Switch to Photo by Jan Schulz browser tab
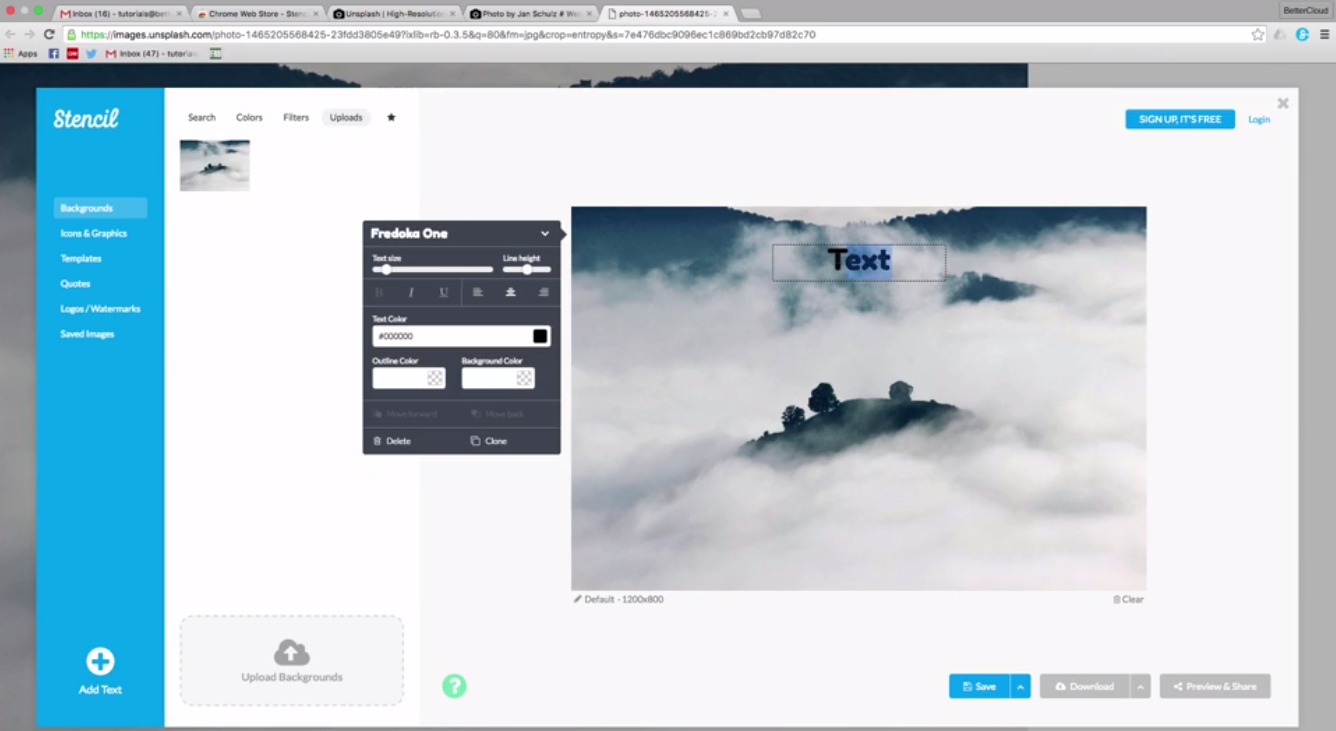This screenshot has width=1336, height=731. coord(530,14)
